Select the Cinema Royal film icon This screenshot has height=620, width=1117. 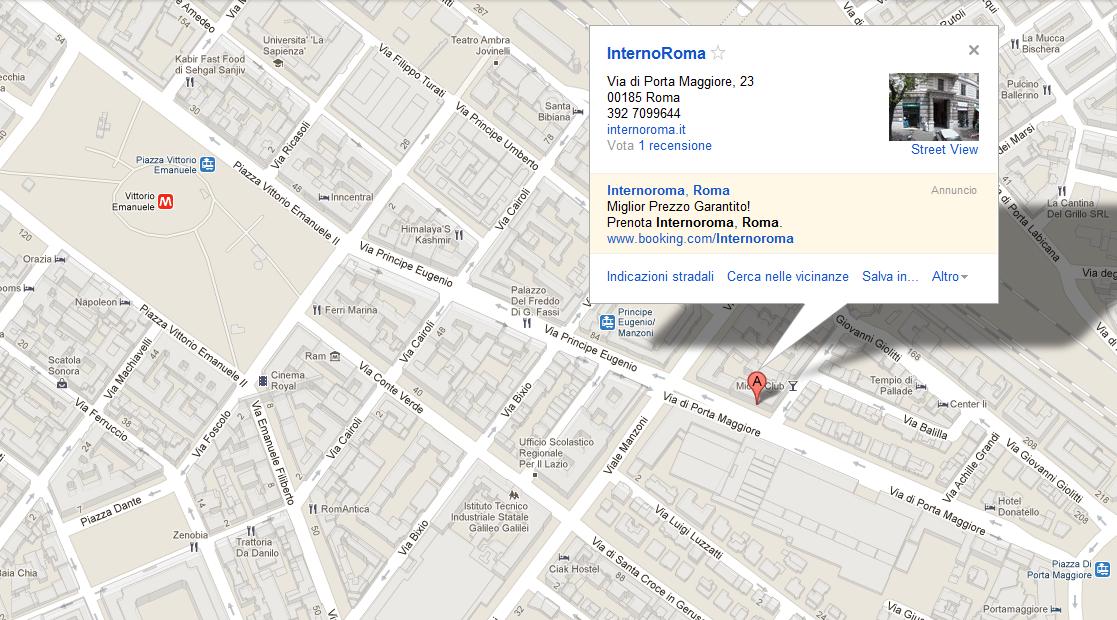[263, 381]
